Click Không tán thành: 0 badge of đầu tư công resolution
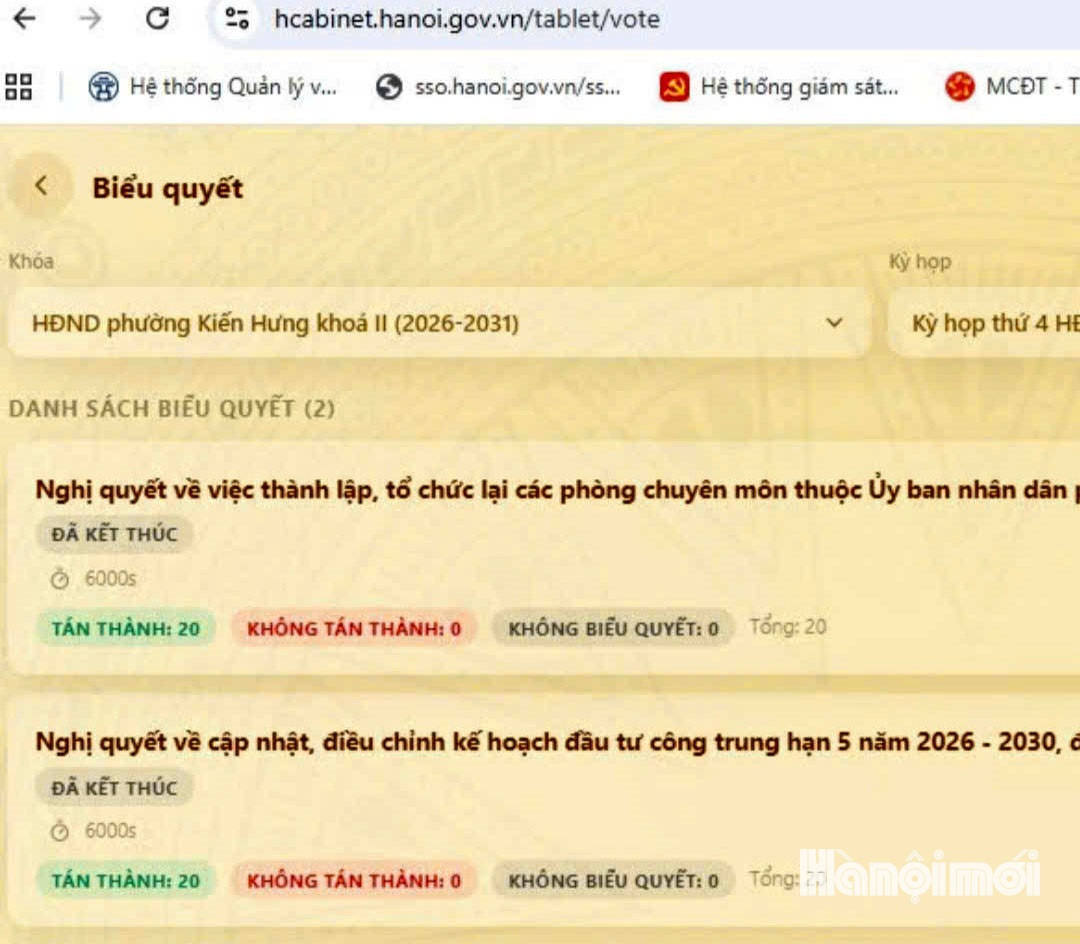The width and height of the screenshot is (1080, 944). point(354,880)
